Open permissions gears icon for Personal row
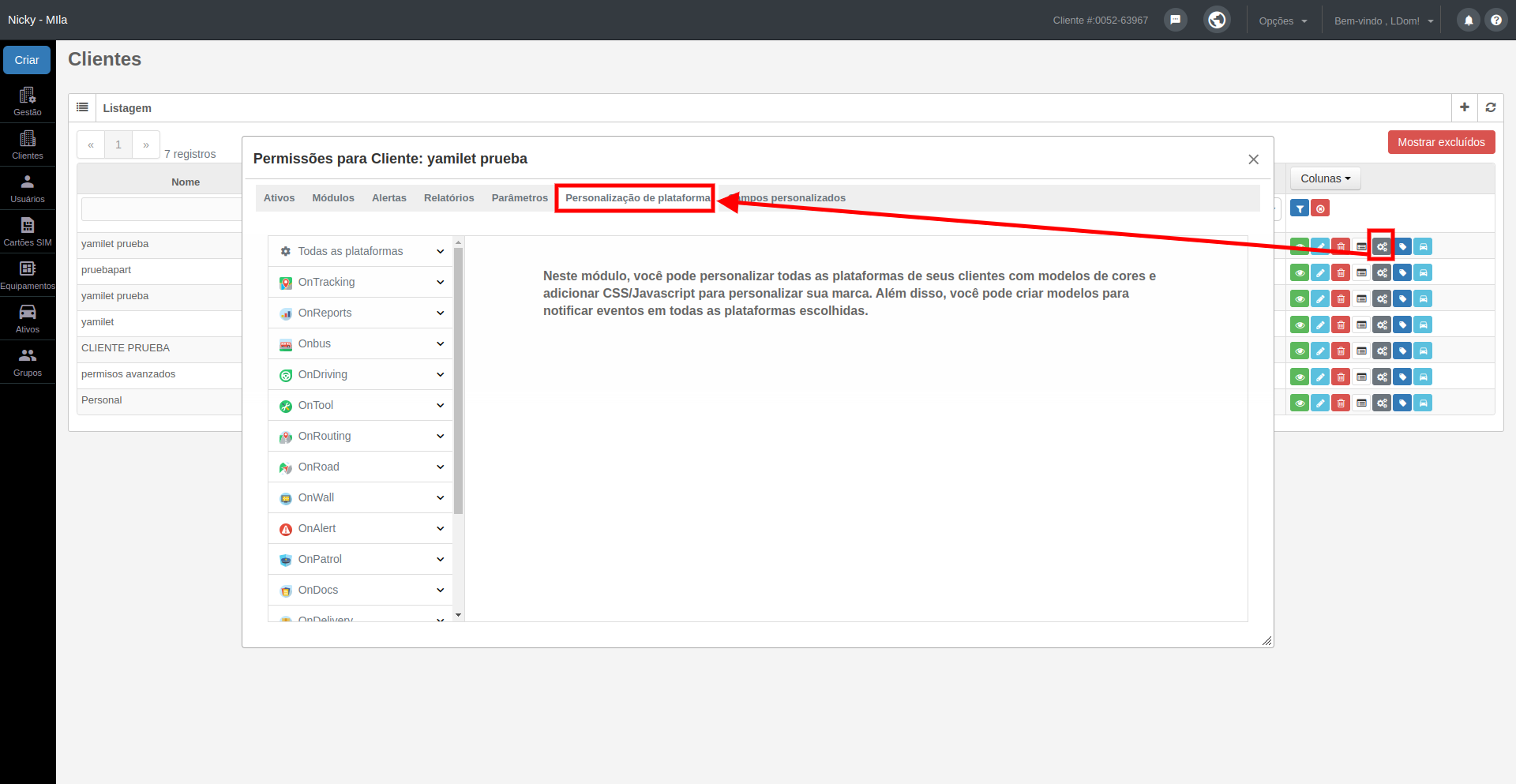This screenshot has width=1516, height=784. point(1382,403)
